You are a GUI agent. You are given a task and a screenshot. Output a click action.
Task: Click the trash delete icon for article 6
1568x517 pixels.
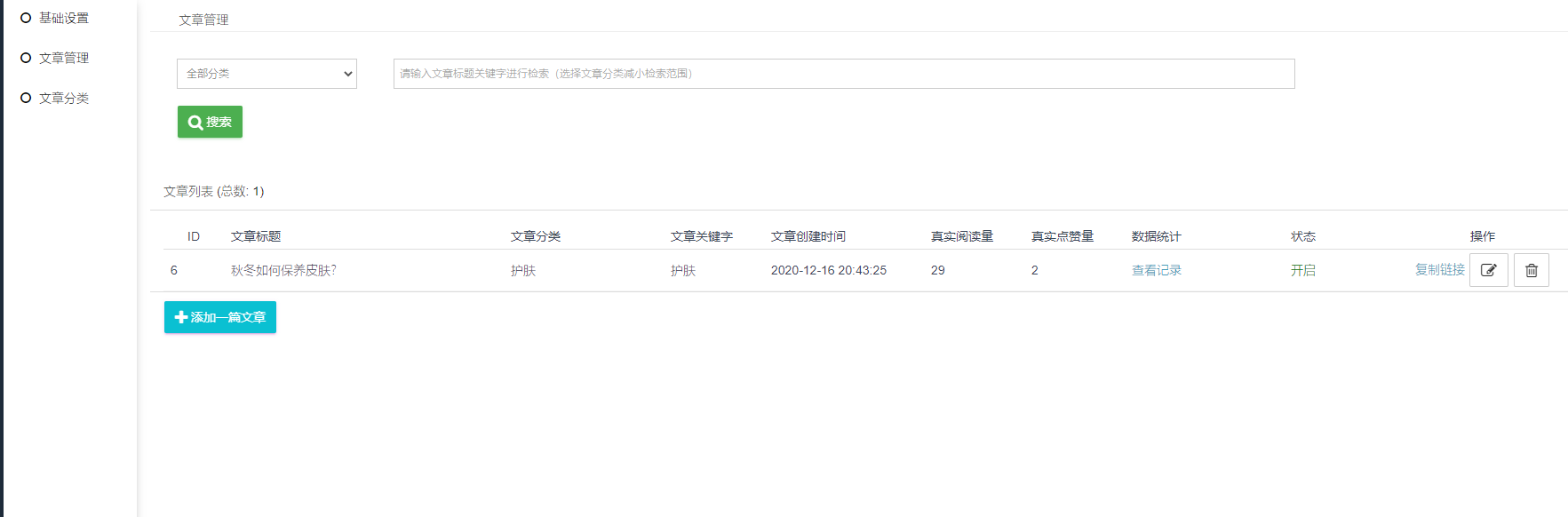click(x=1532, y=270)
